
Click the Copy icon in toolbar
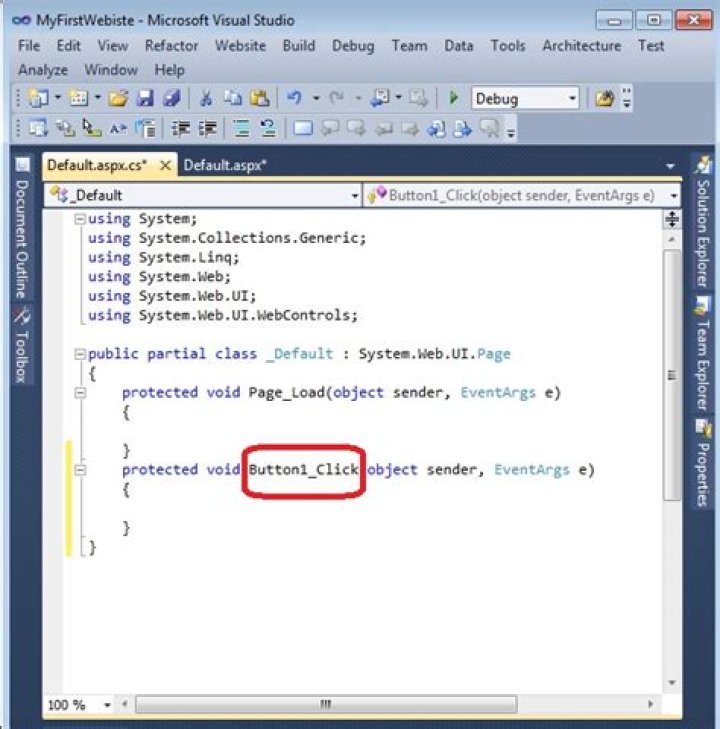coord(233,98)
